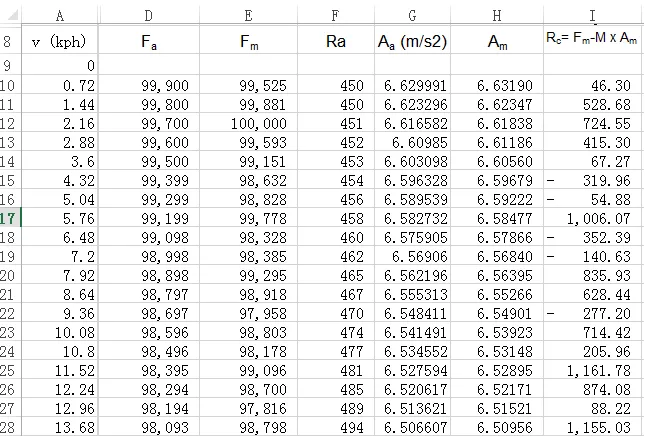Click the cell showing 319.96

click(x=593, y=180)
